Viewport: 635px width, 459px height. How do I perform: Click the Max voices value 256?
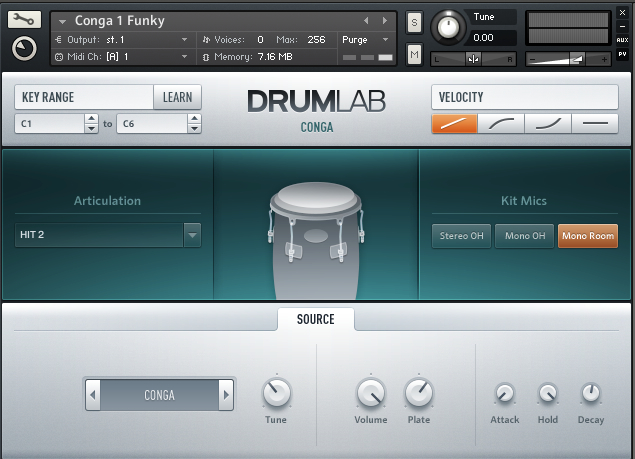click(x=316, y=40)
